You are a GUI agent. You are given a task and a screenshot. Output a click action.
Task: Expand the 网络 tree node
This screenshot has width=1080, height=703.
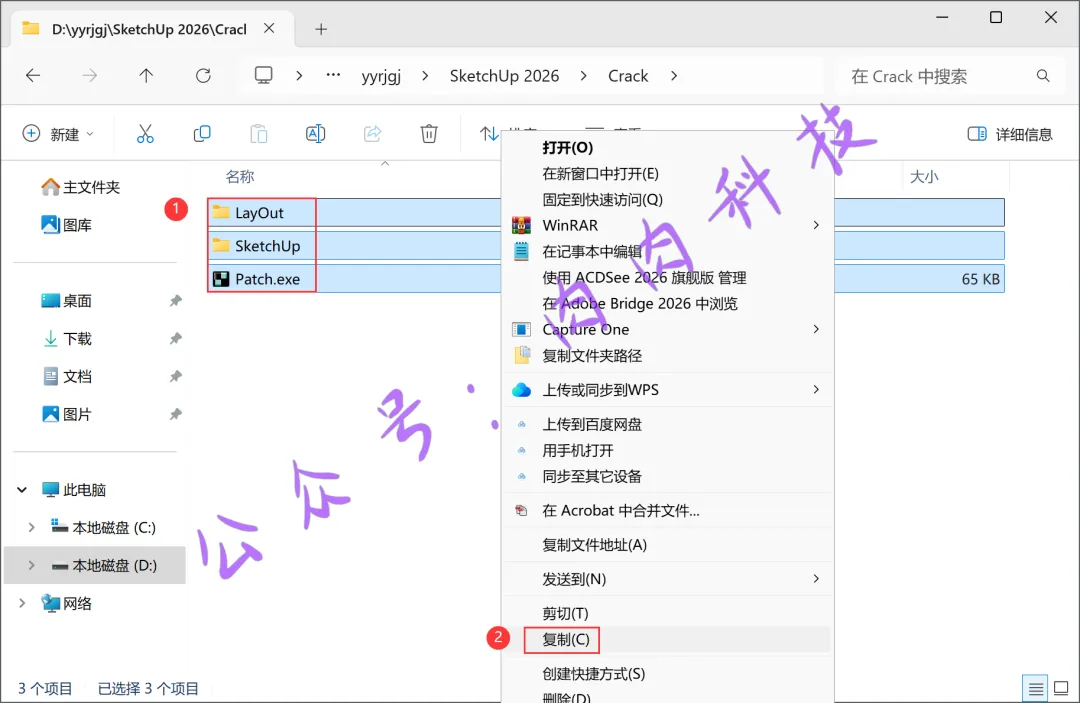(22, 603)
